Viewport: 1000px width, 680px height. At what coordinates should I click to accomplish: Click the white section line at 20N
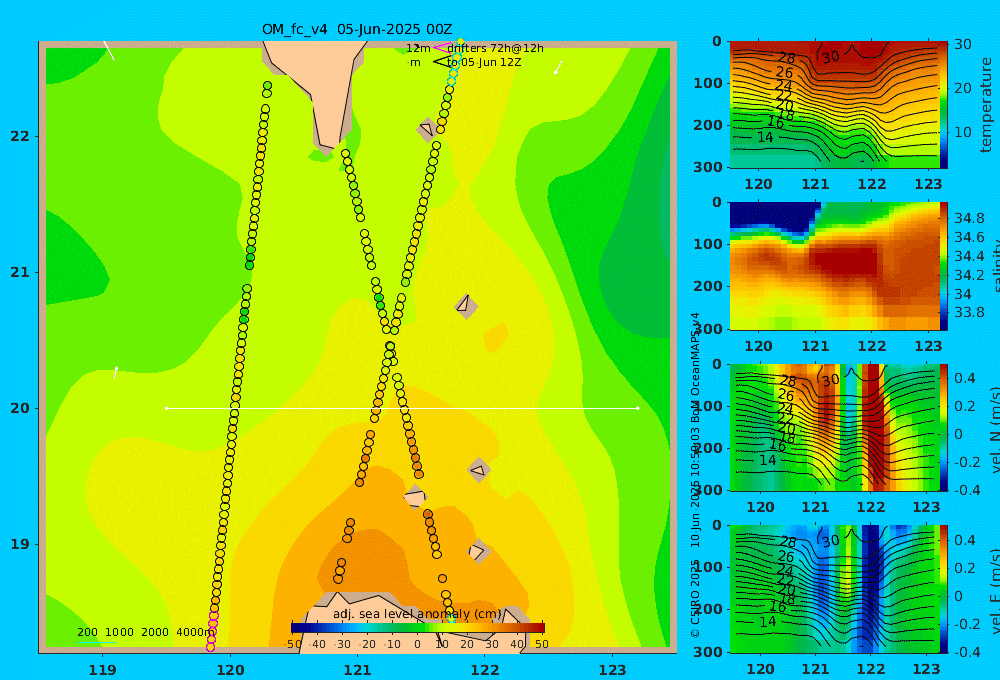[402, 408]
